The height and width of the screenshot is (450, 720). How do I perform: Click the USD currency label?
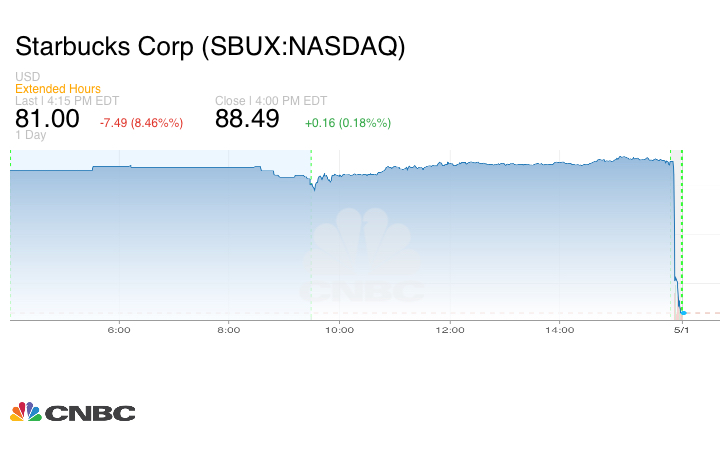(27, 77)
